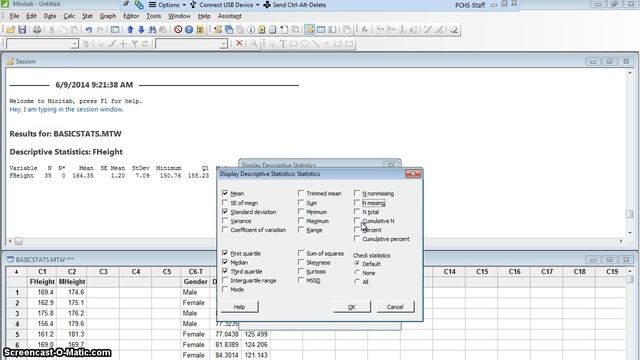Check the SE of mean checkbox
This screenshot has height=360, width=640.
point(225,202)
